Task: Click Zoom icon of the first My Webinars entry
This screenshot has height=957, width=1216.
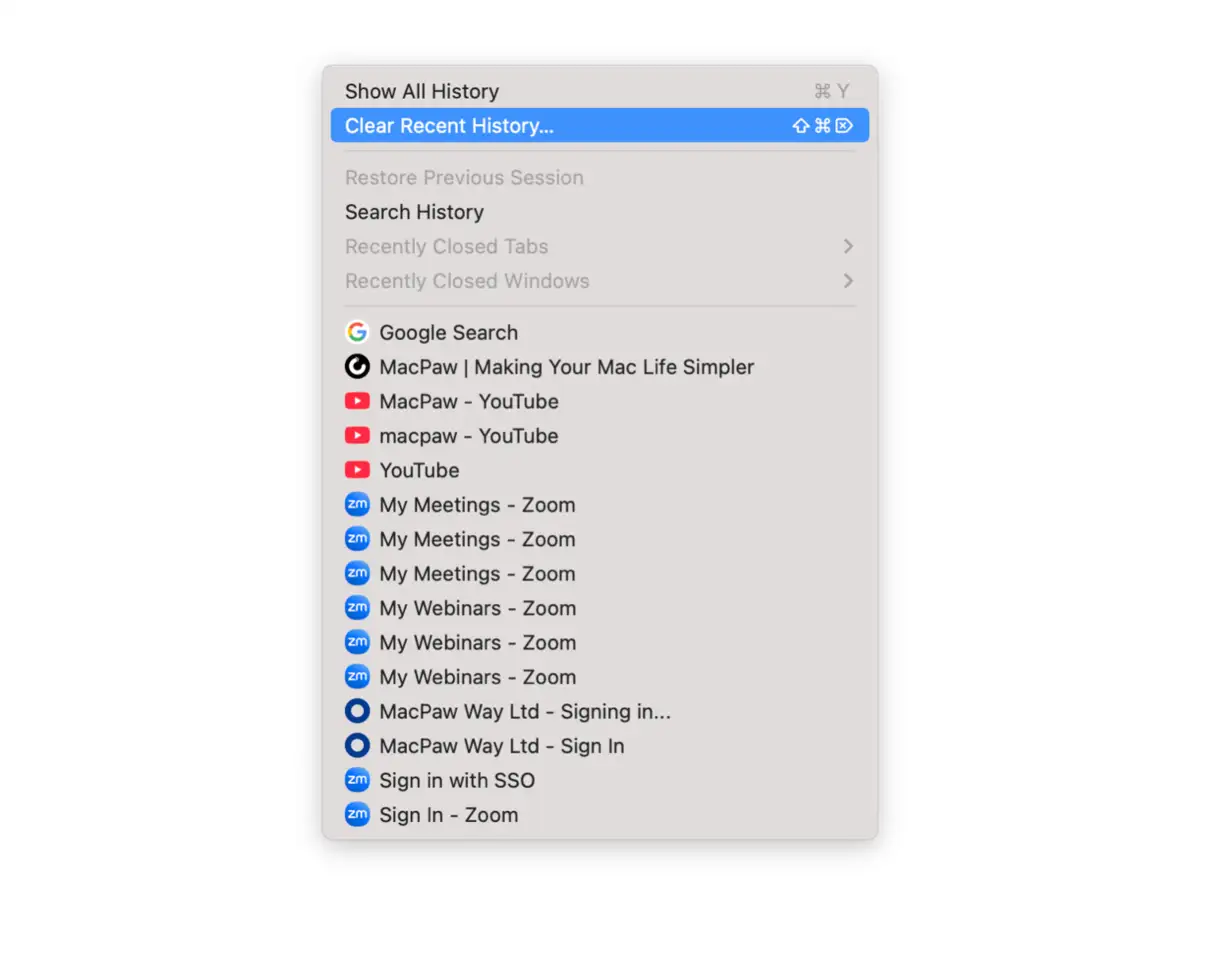Action: tap(357, 608)
